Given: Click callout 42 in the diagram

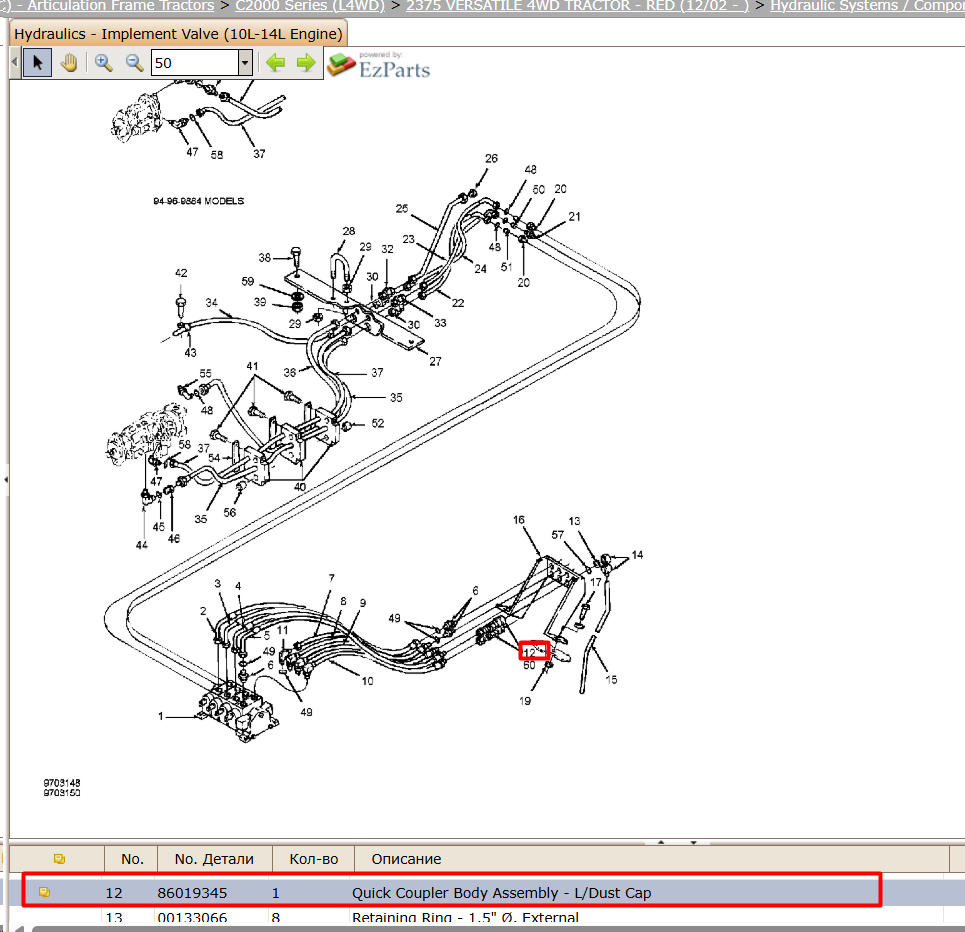Looking at the screenshot, I should coord(181,273).
